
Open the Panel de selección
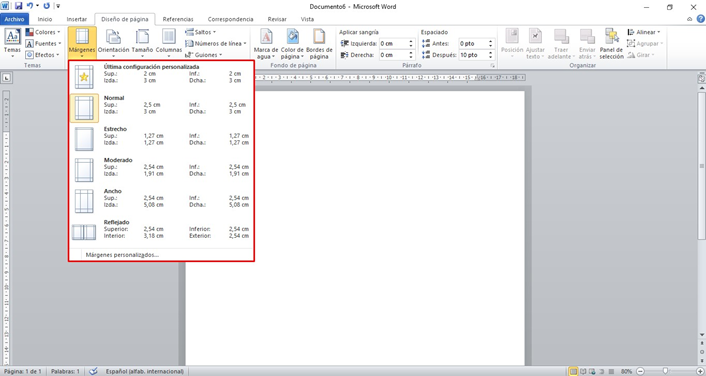[x=611, y=43]
